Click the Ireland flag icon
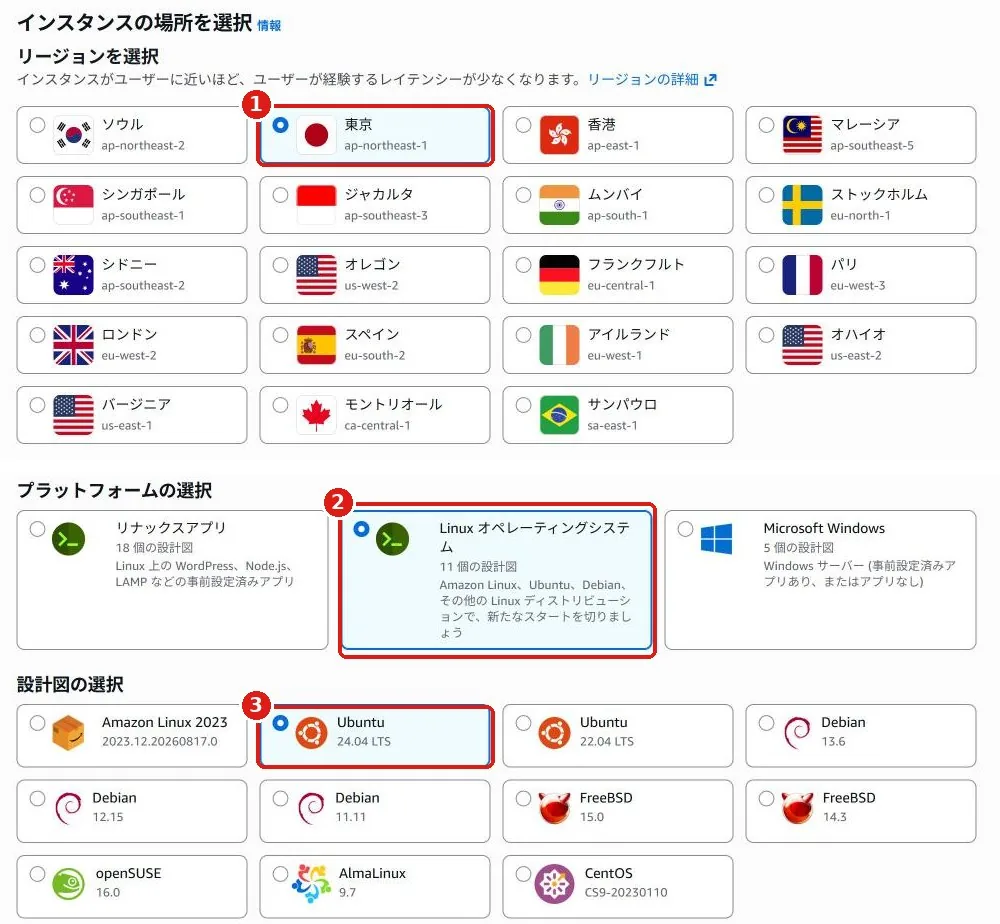 559,345
